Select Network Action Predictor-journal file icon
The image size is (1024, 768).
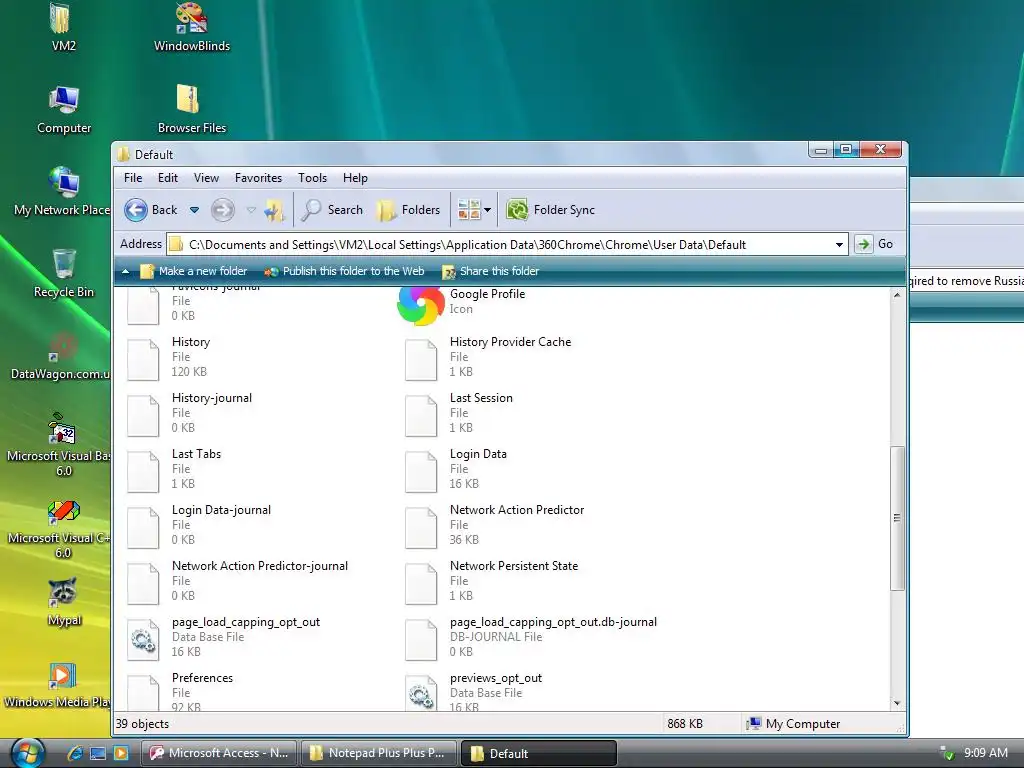pyautogui.click(x=143, y=584)
